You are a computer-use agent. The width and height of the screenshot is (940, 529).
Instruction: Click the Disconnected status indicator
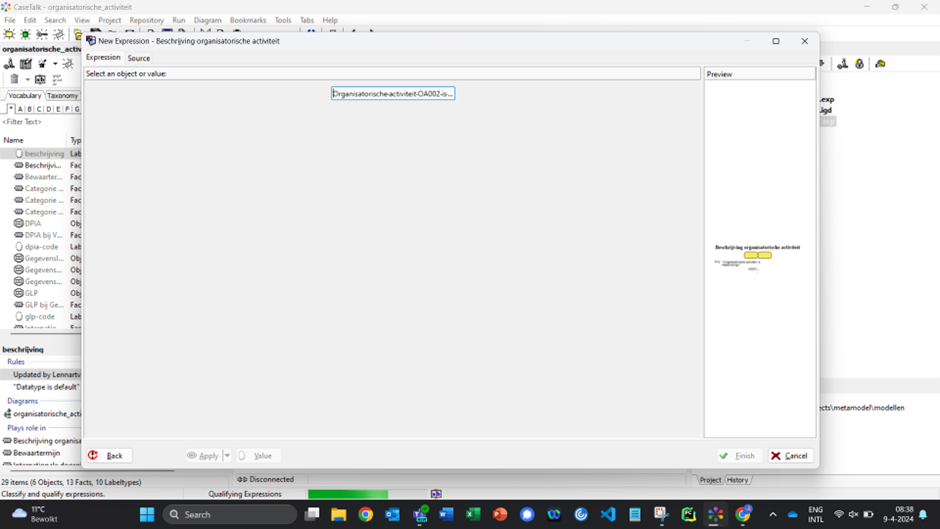click(x=265, y=479)
